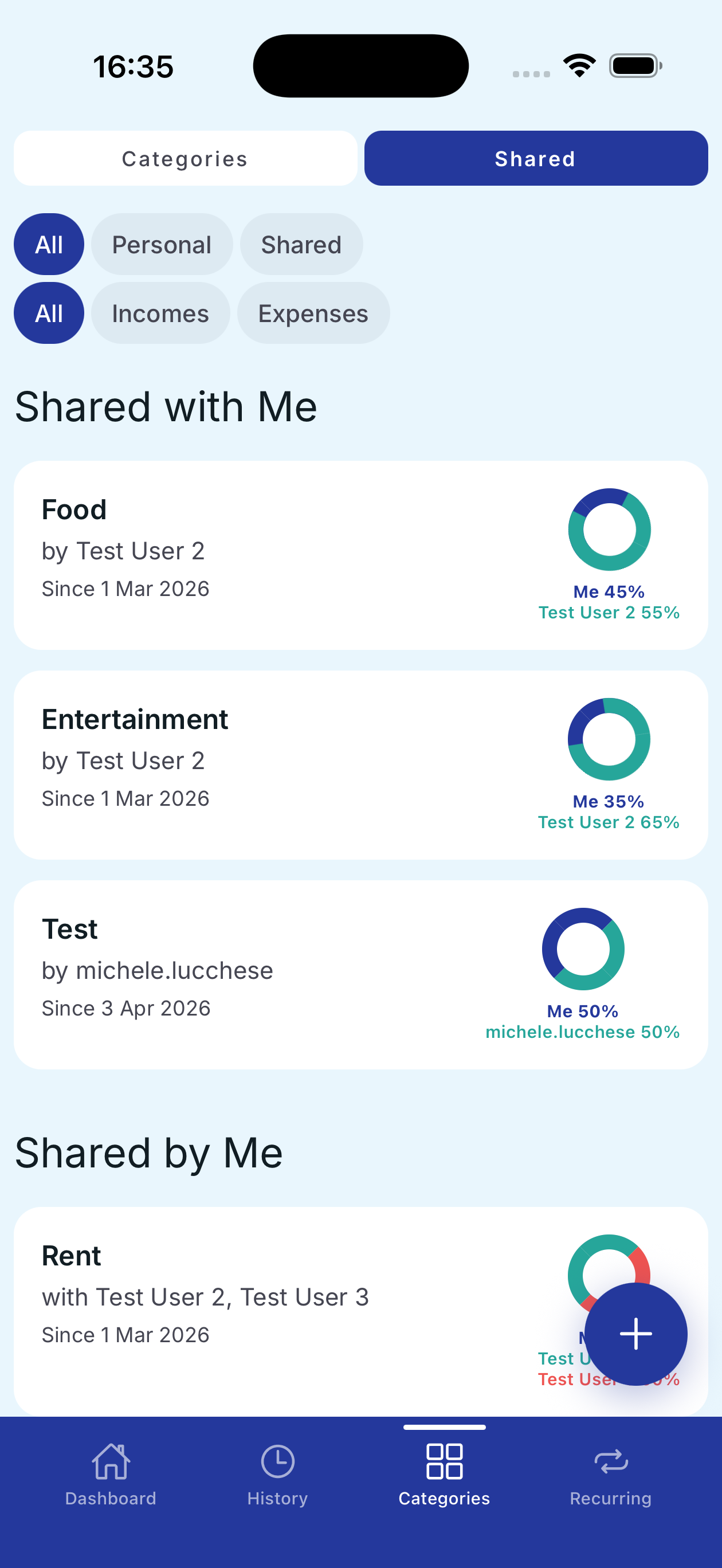Select the Personal filter chip
This screenshot has width=722, height=1568.
click(x=162, y=245)
